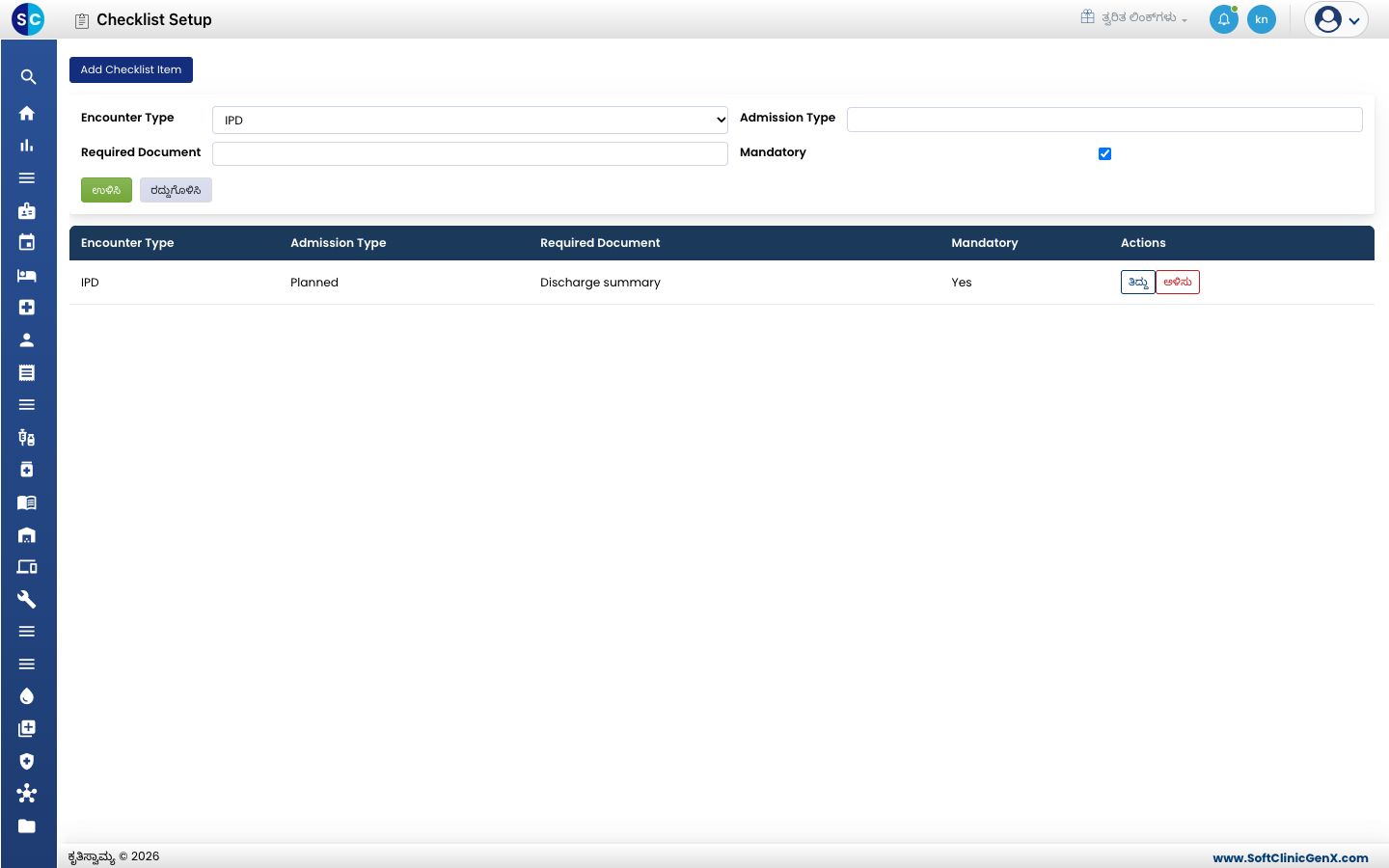
Task: Open the search icon in sidebar
Action: 28,77
